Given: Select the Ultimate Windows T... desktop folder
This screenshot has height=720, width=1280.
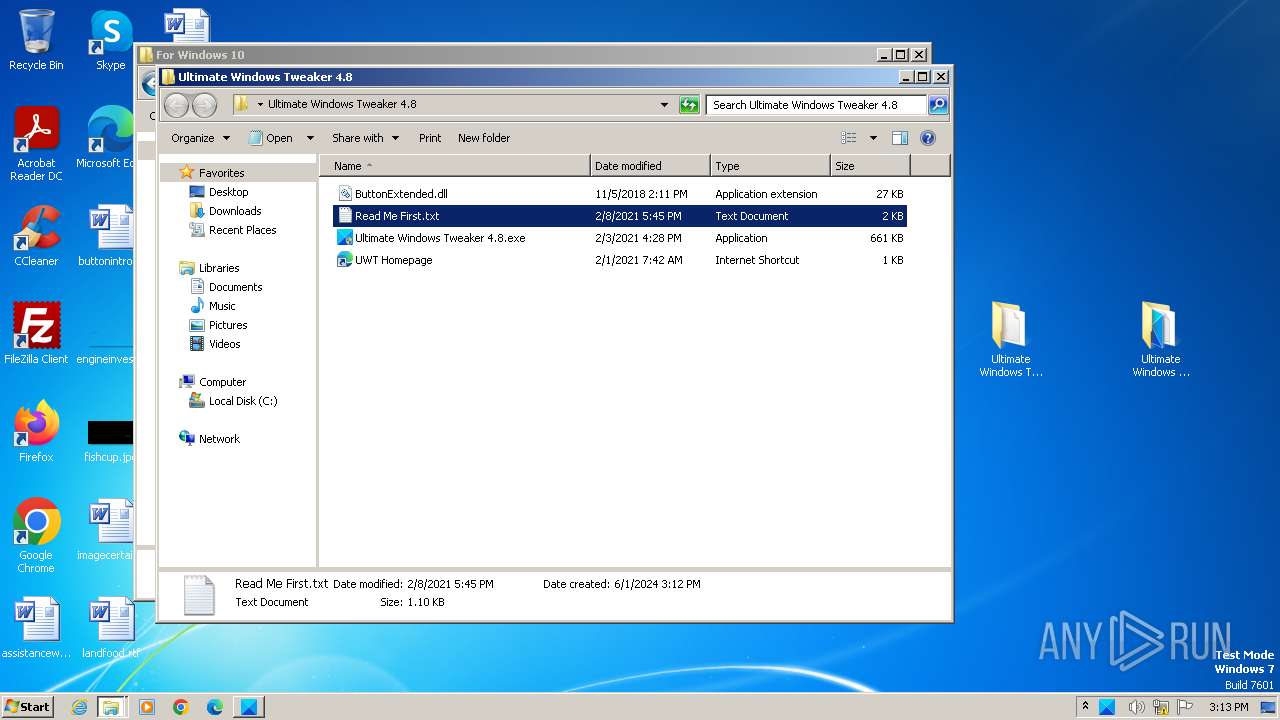Looking at the screenshot, I should click(x=1010, y=340).
